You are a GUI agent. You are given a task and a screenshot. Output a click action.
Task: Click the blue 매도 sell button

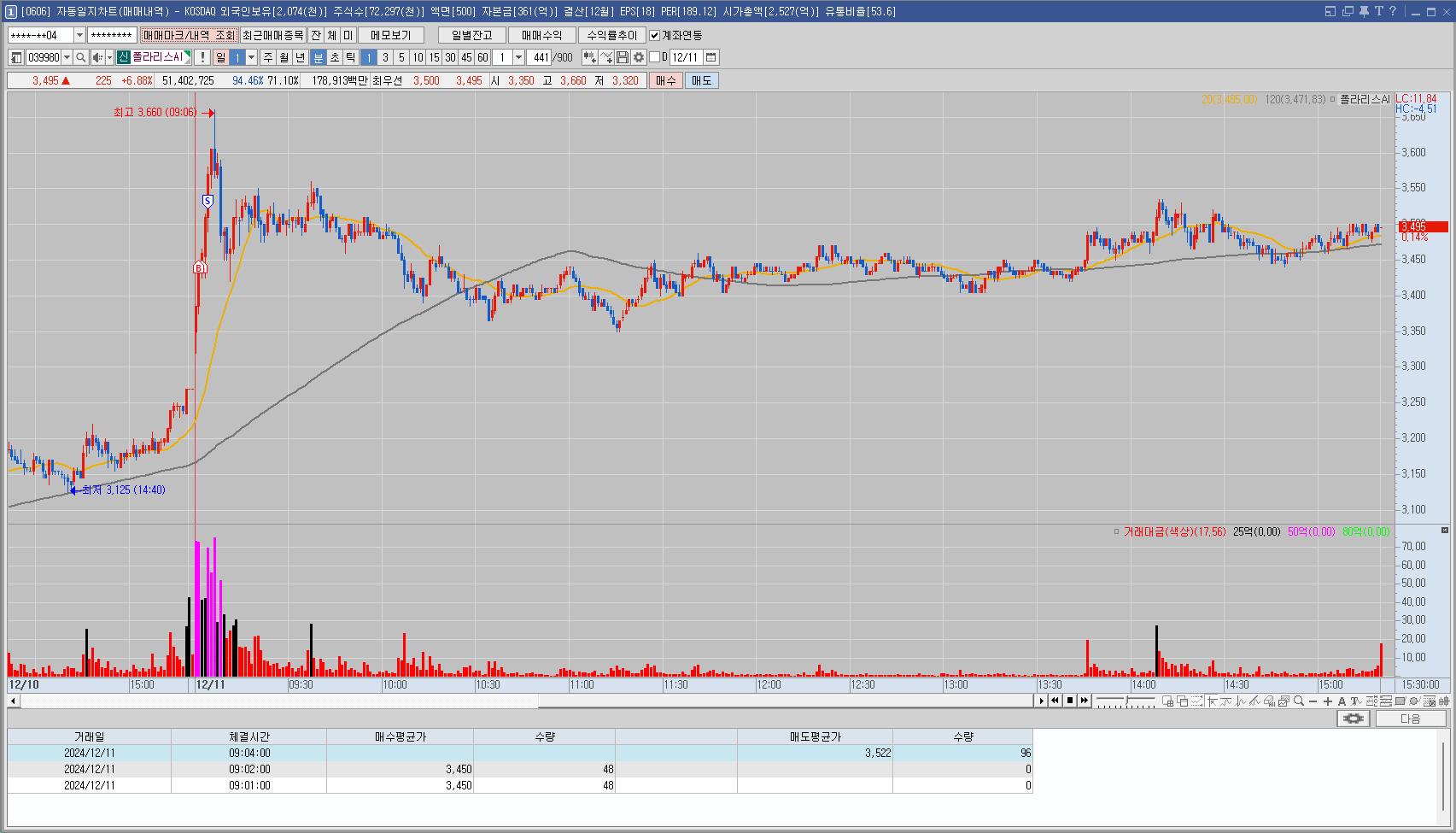pos(701,80)
